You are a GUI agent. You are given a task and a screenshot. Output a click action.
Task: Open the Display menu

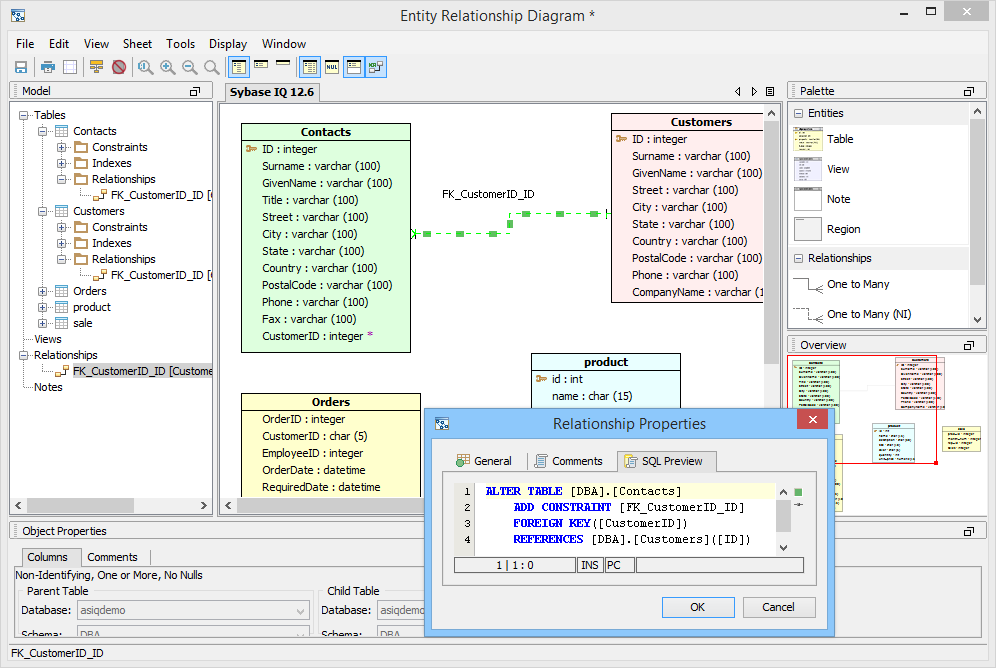pyautogui.click(x=228, y=44)
